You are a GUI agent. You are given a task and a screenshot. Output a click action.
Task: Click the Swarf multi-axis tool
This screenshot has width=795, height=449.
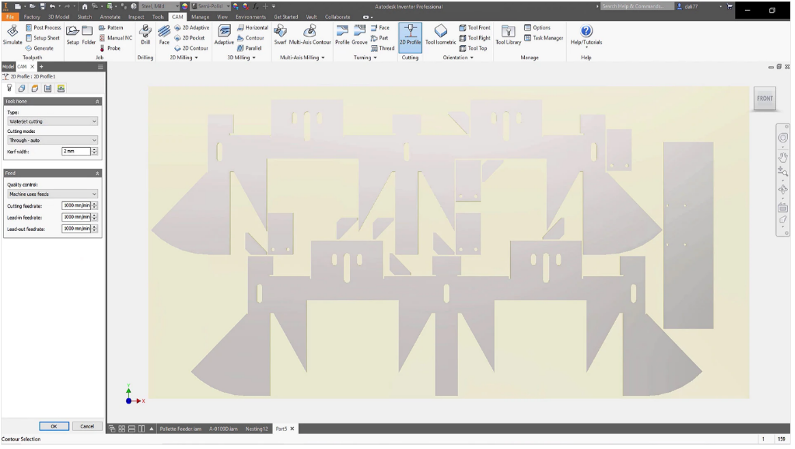[x=280, y=34]
